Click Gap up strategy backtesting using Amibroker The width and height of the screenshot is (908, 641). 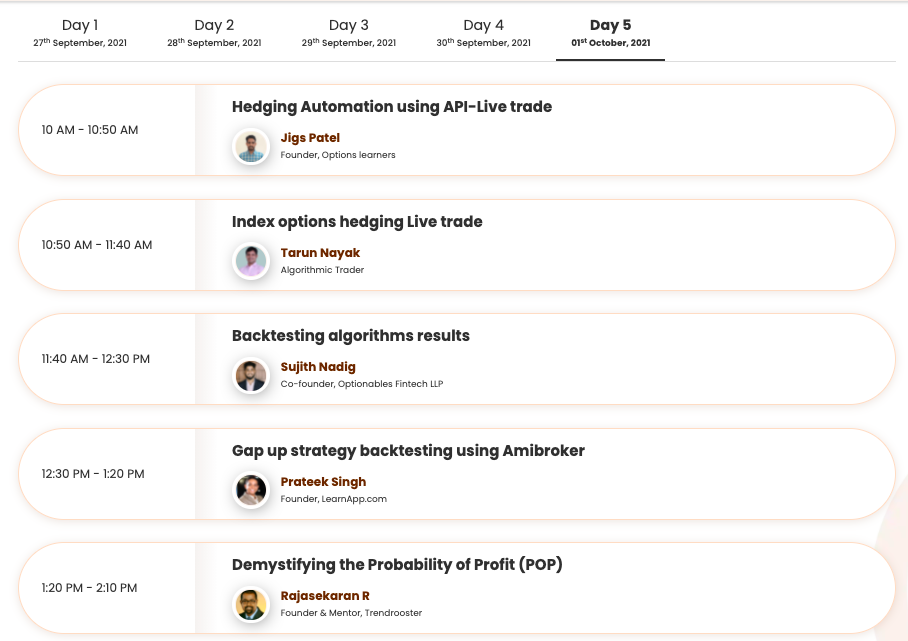click(408, 451)
